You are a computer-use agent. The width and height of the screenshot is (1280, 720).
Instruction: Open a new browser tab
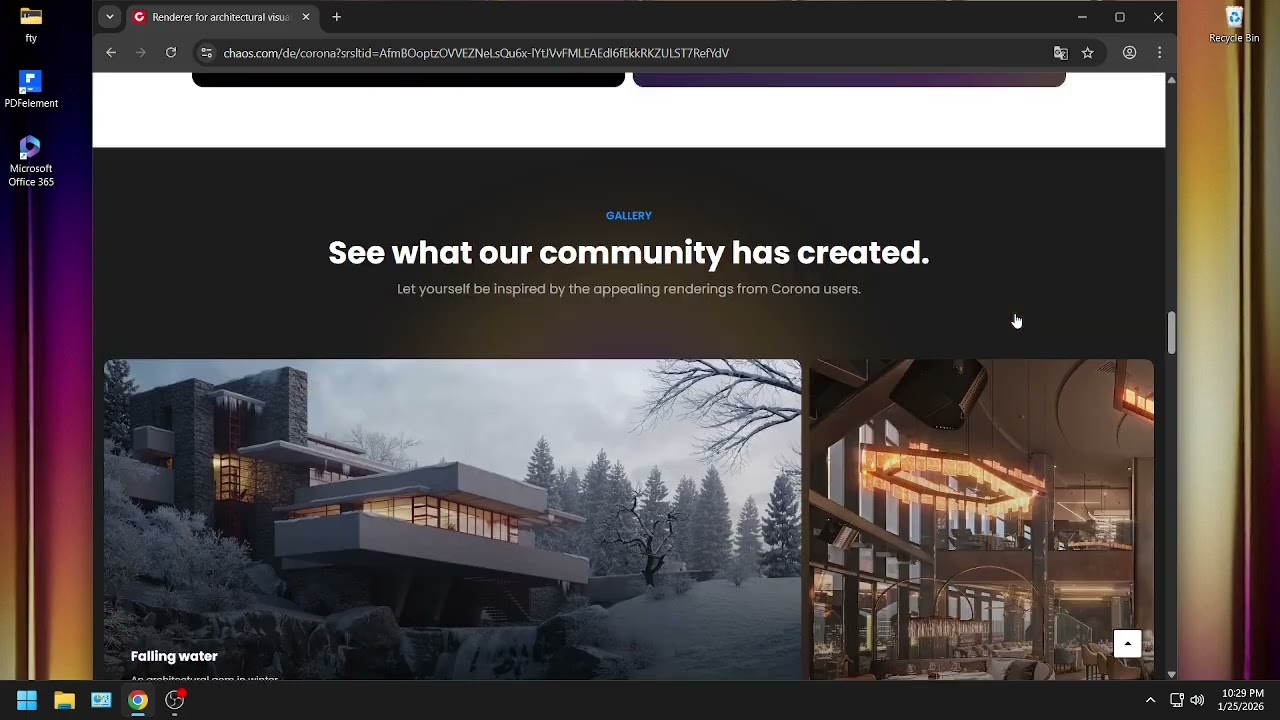337,17
